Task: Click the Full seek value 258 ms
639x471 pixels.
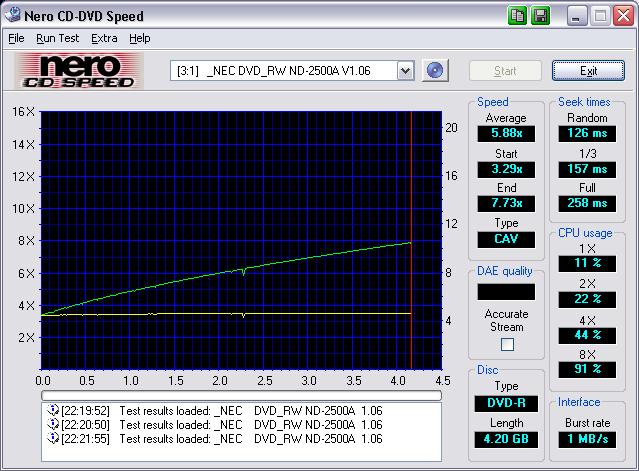Action: coord(587,203)
